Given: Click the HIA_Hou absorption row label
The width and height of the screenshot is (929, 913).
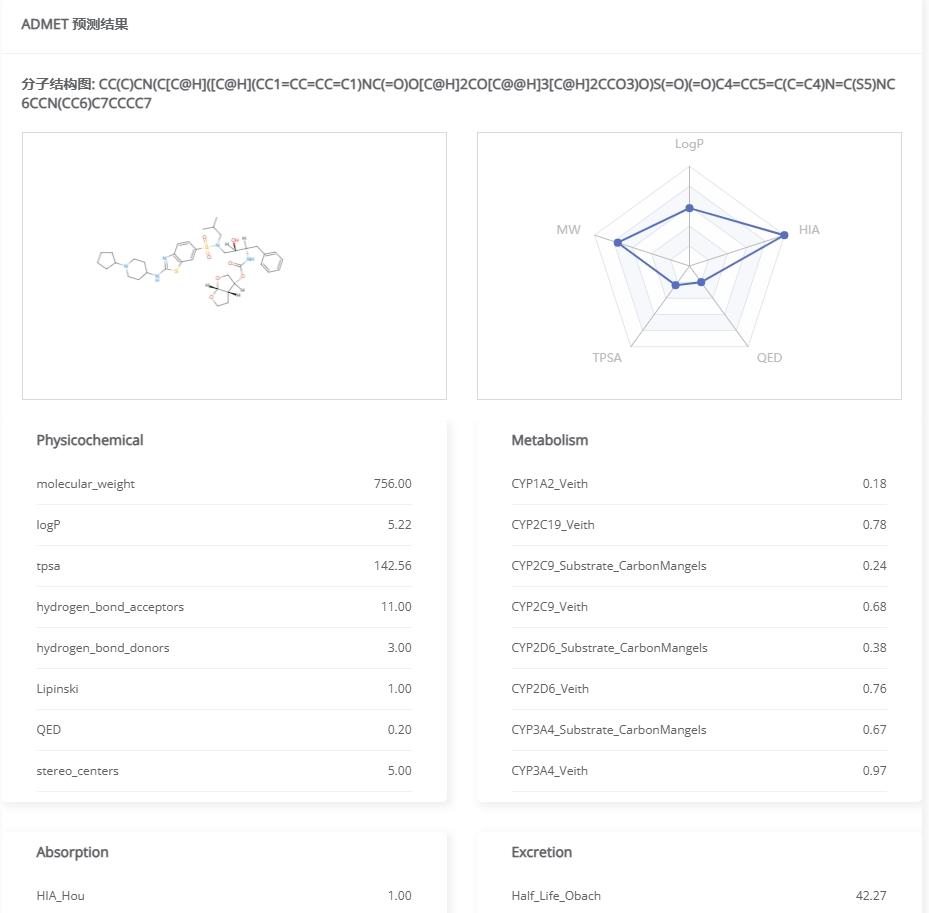Looking at the screenshot, I should point(60,896).
